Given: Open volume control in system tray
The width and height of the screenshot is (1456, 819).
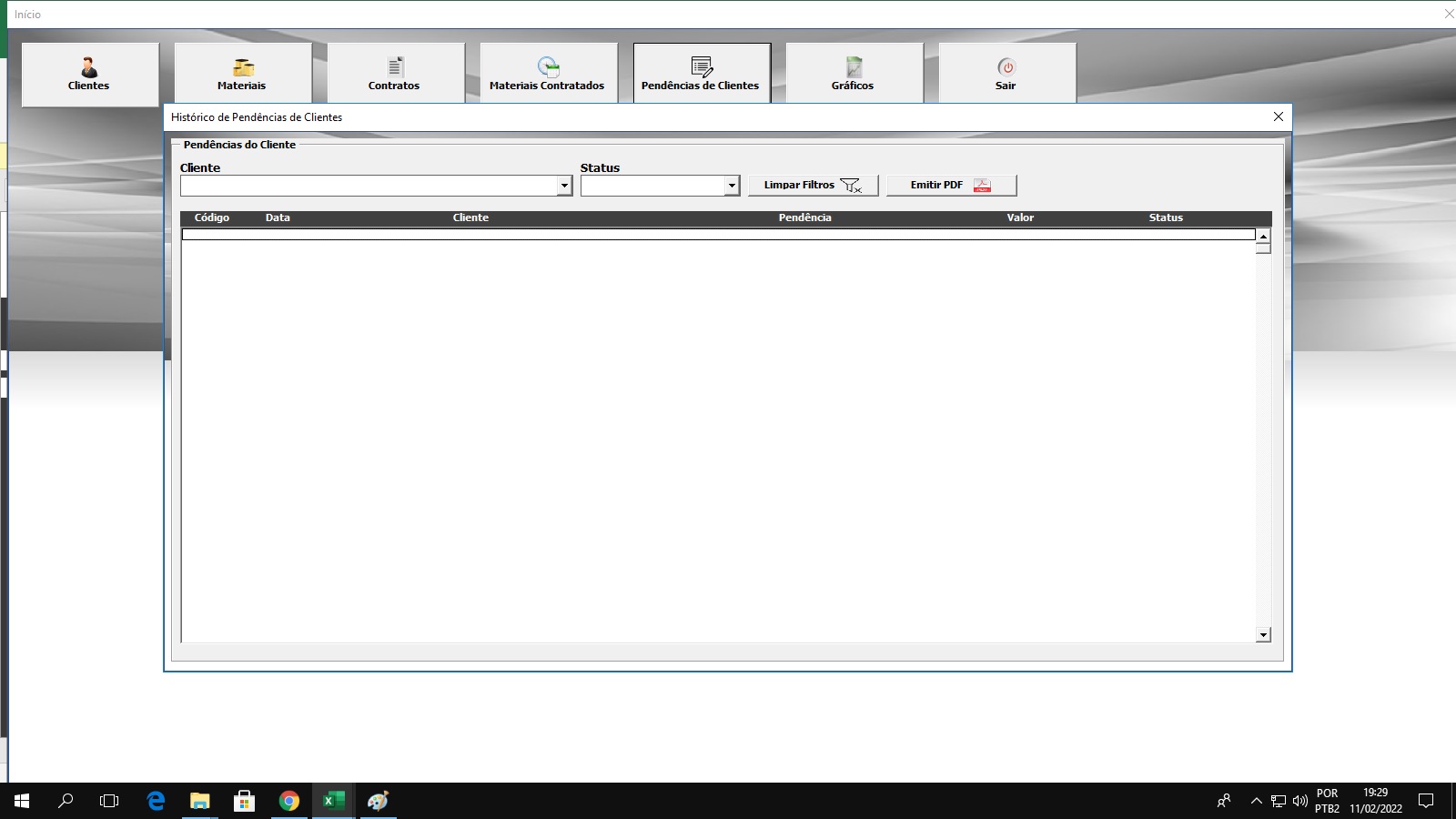Looking at the screenshot, I should (1299, 801).
